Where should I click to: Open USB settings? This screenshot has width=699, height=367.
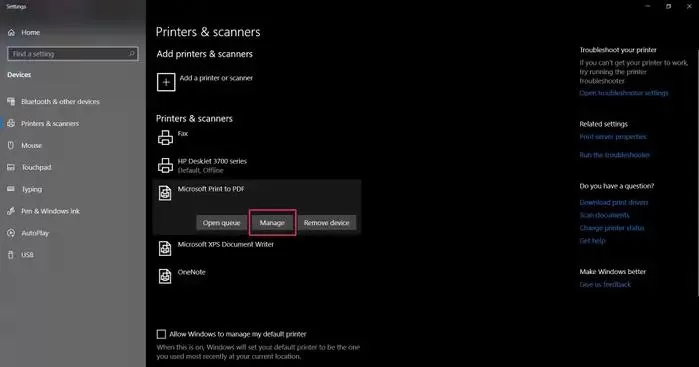[27, 255]
